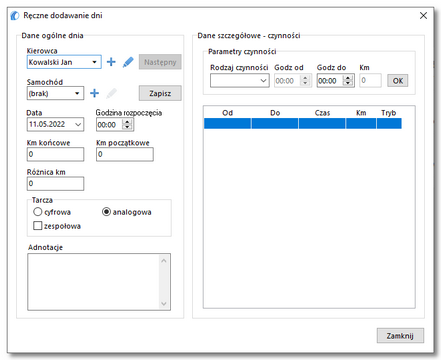
Task: Click Adnotacje scrollbar down arrow
Action: (164, 304)
